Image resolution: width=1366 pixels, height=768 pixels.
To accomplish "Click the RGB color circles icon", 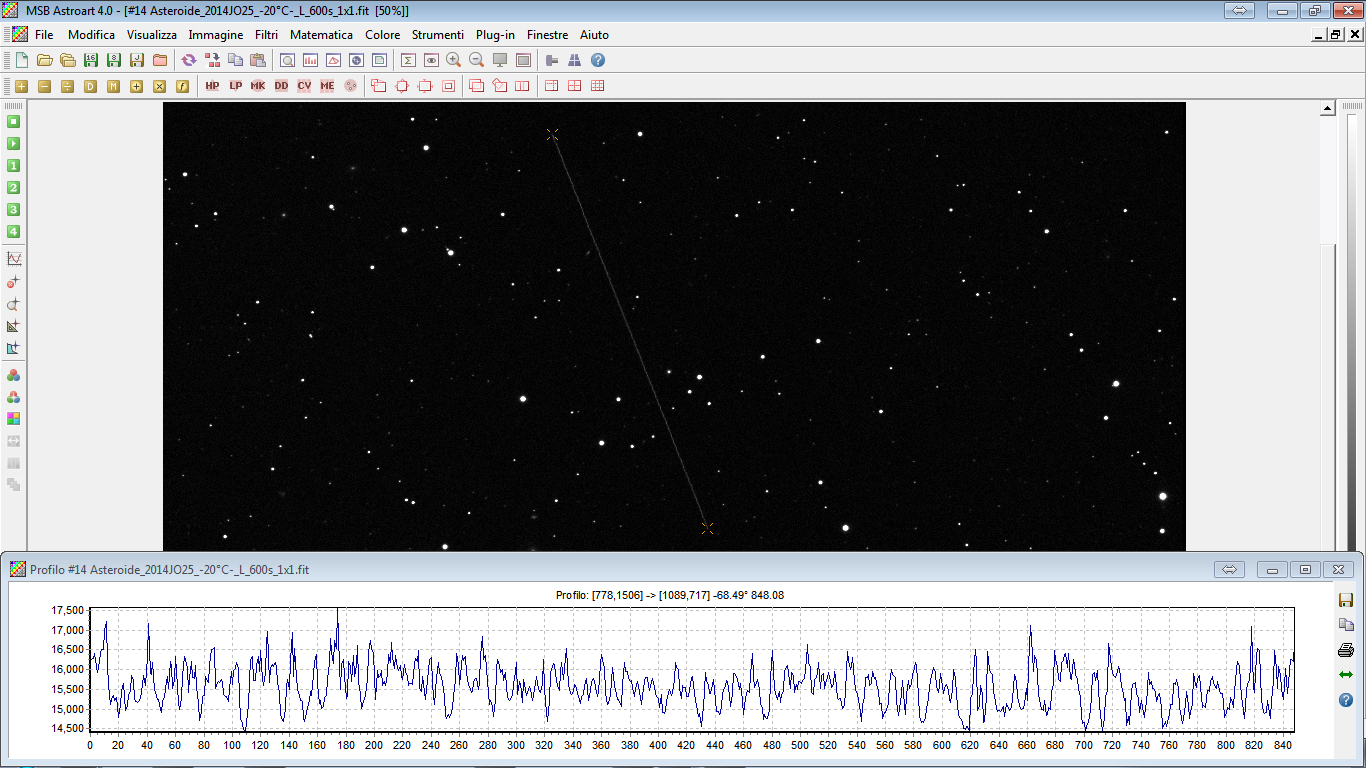I will point(14,375).
